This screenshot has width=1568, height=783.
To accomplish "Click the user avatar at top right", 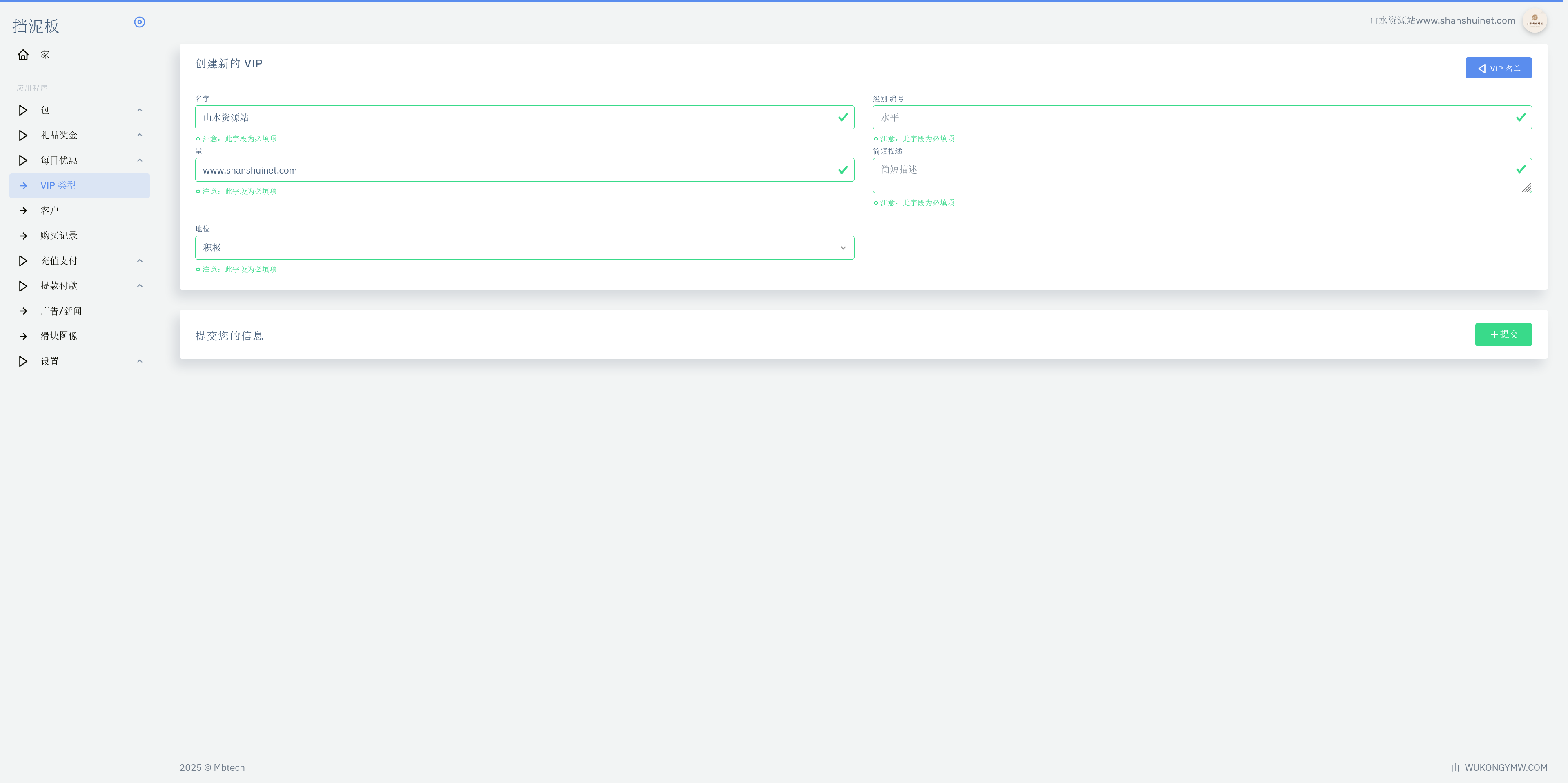I will pos(1534,21).
